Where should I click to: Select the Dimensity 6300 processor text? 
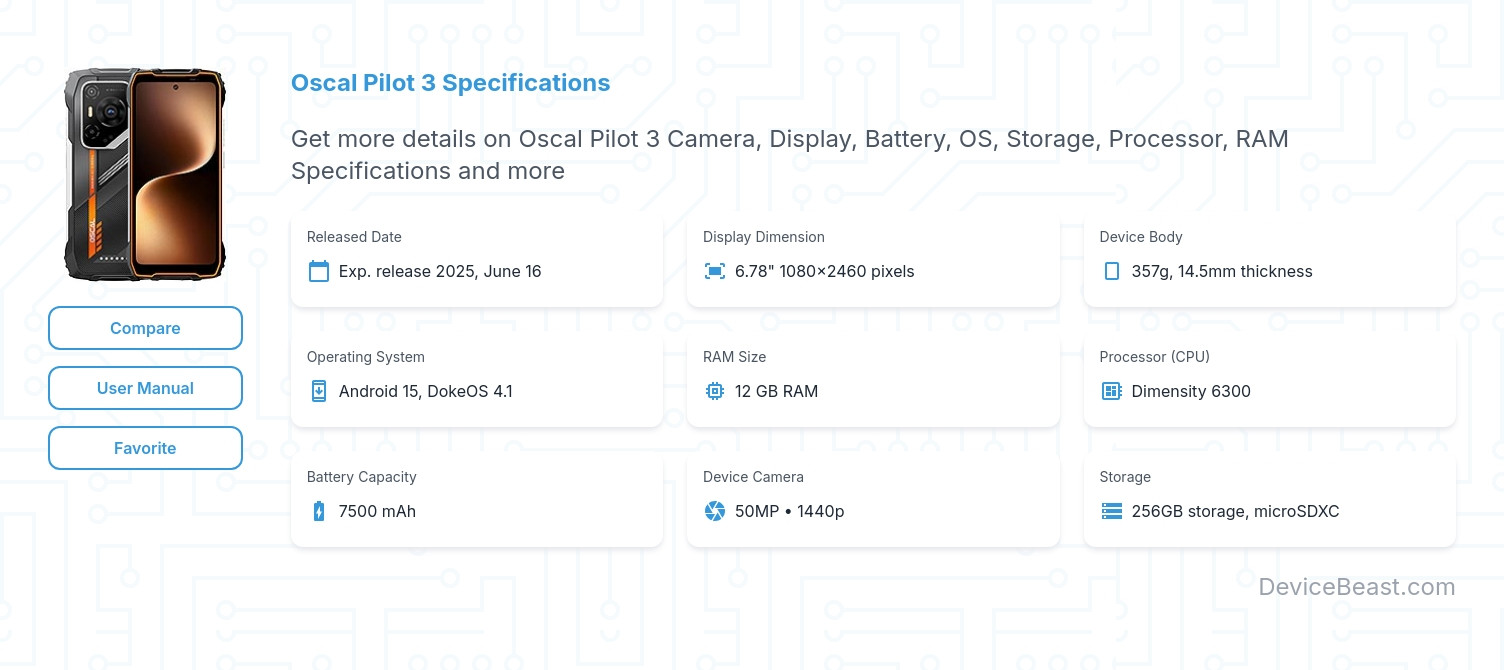pos(1191,391)
